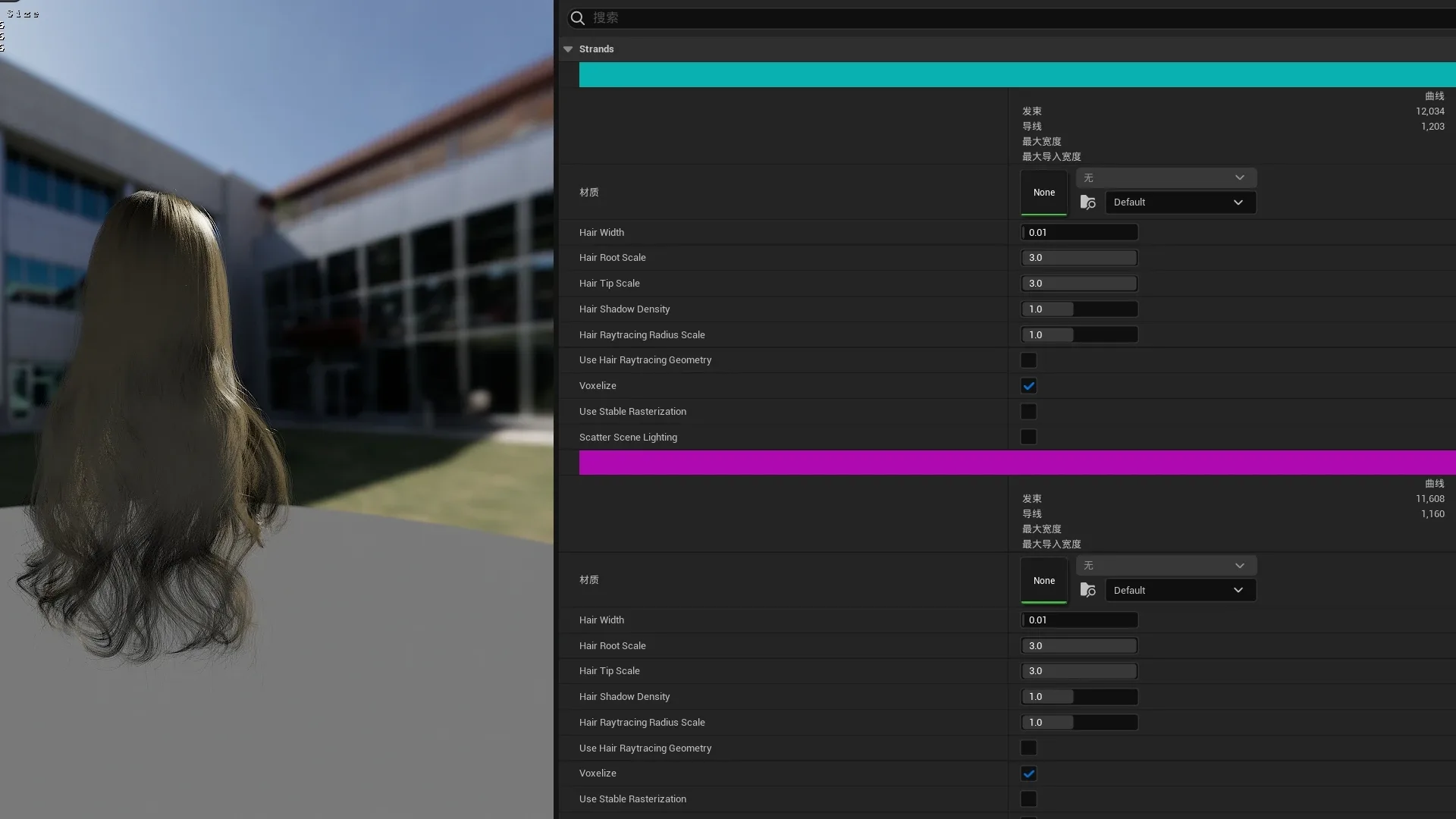Open first group's Default dropdown
1456x819 pixels.
coord(1180,202)
